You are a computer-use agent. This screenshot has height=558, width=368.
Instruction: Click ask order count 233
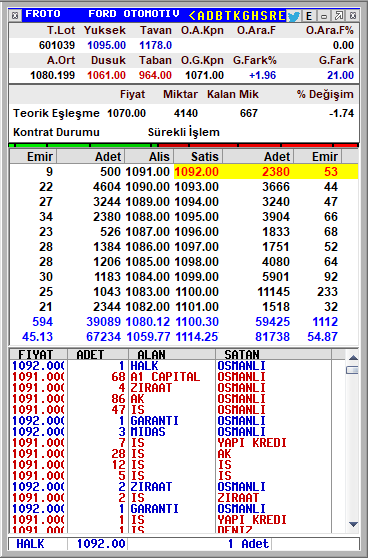pos(327,292)
